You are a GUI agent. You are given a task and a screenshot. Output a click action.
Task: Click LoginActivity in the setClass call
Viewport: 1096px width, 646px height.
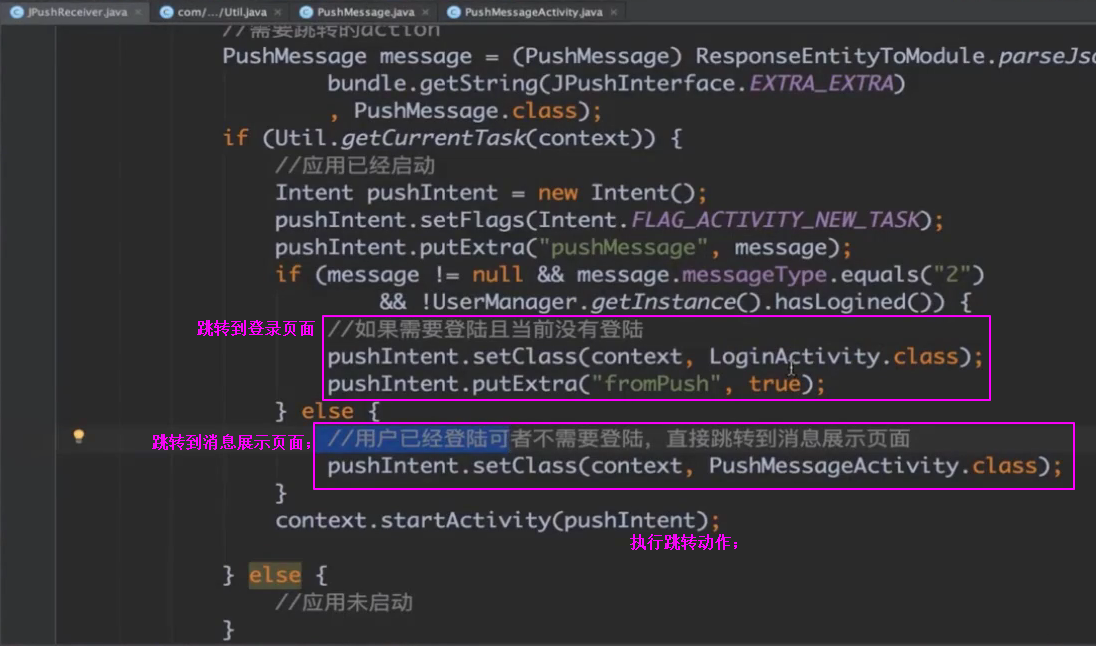pyautogui.click(x=794, y=357)
